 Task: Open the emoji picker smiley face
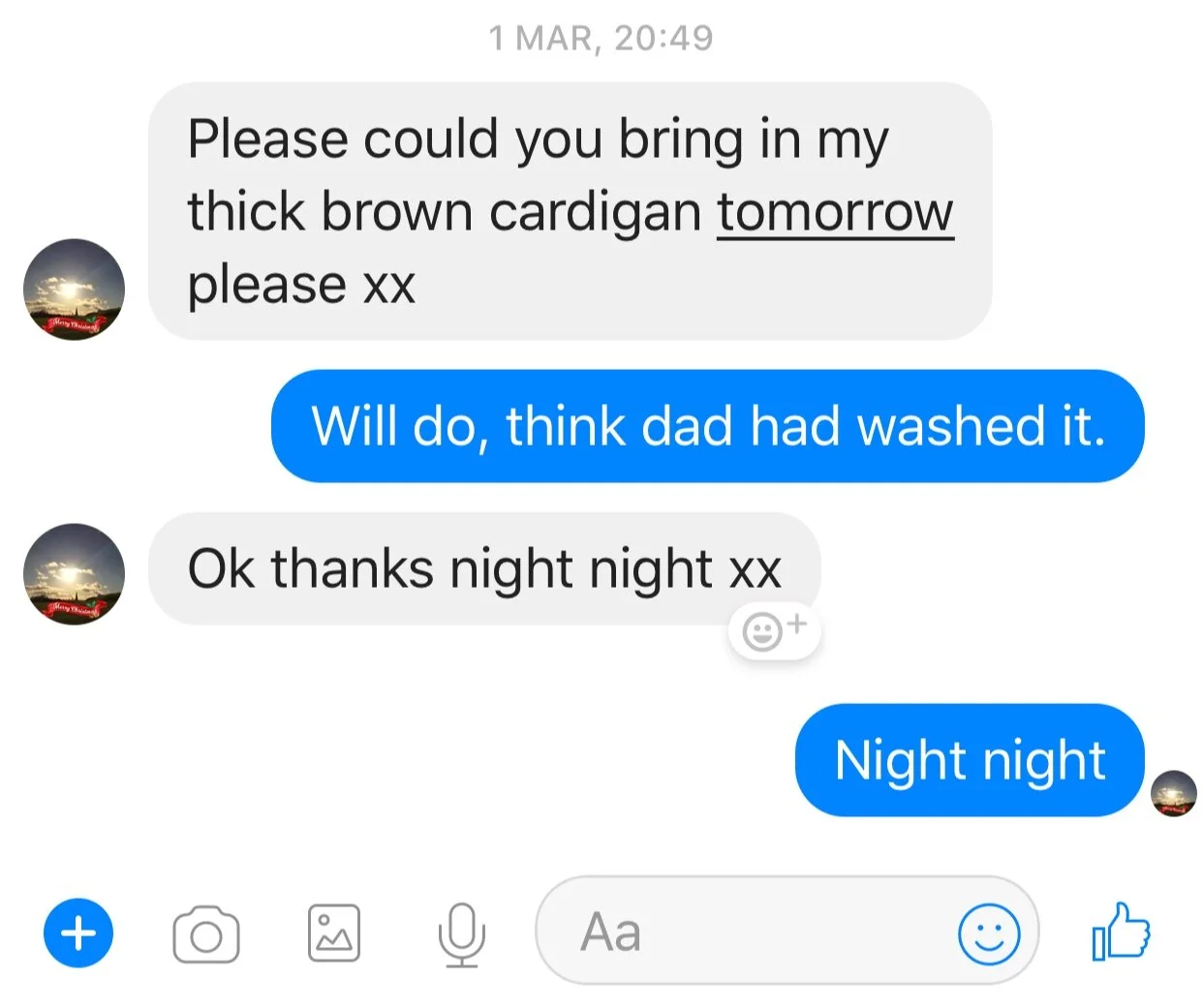pyautogui.click(x=989, y=934)
